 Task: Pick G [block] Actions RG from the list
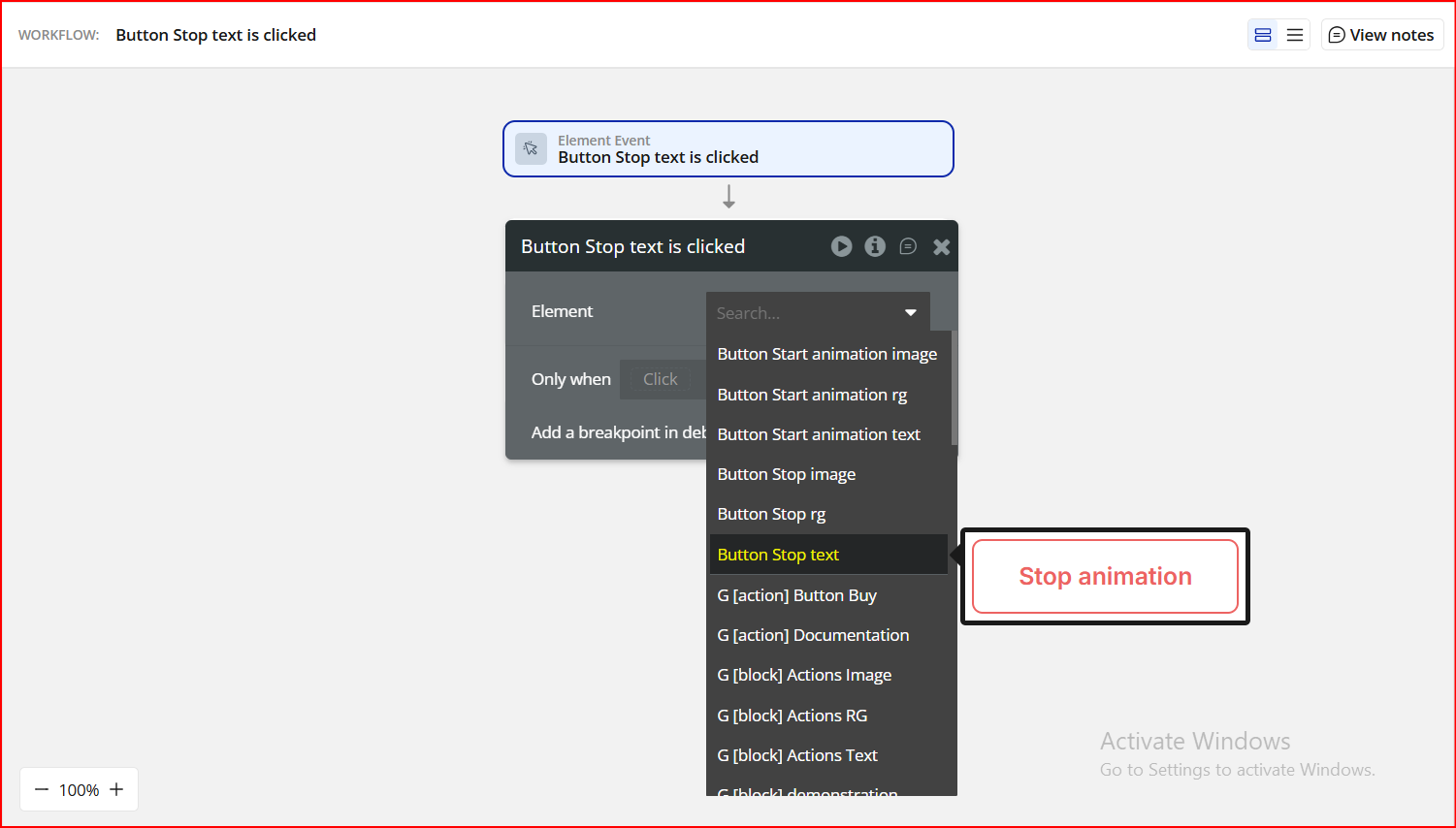click(829, 716)
